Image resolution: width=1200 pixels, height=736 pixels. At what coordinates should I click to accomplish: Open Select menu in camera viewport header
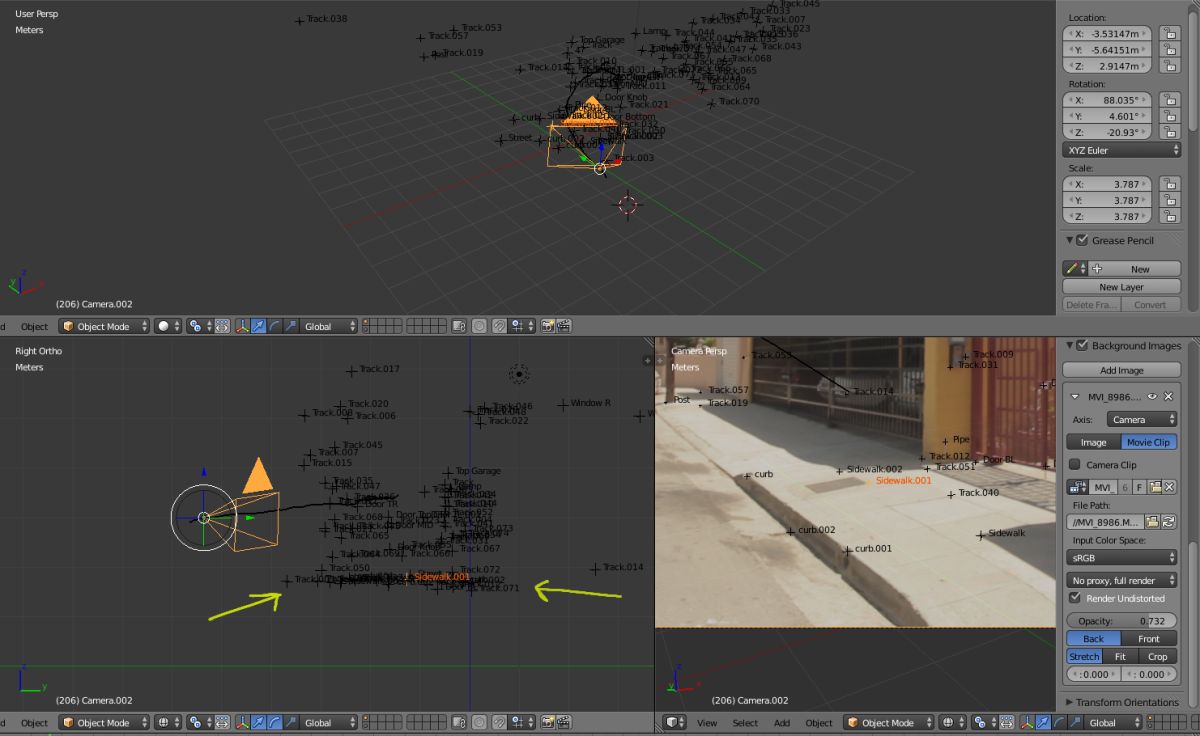(745, 723)
